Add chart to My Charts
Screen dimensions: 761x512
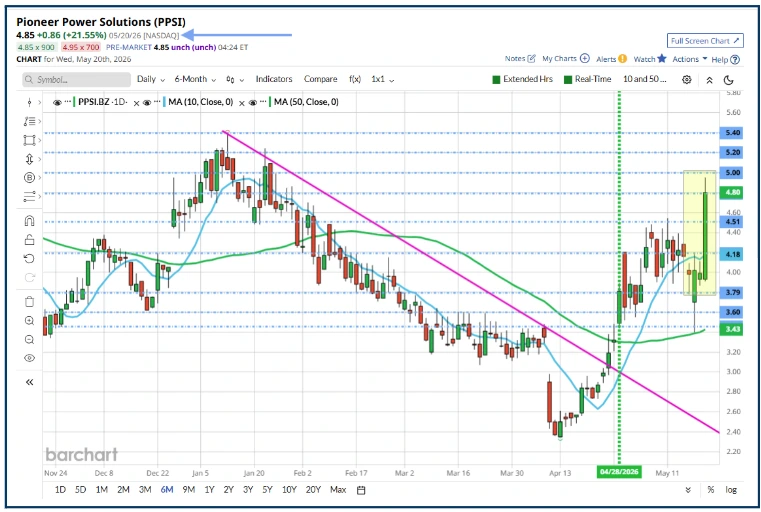565,59
